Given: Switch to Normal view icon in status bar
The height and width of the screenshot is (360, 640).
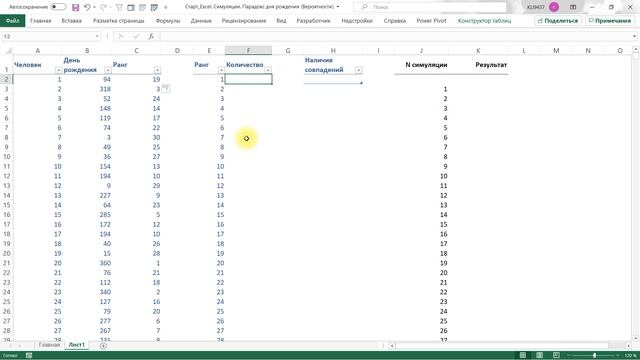Looking at the screenshot, I should 523,356.
